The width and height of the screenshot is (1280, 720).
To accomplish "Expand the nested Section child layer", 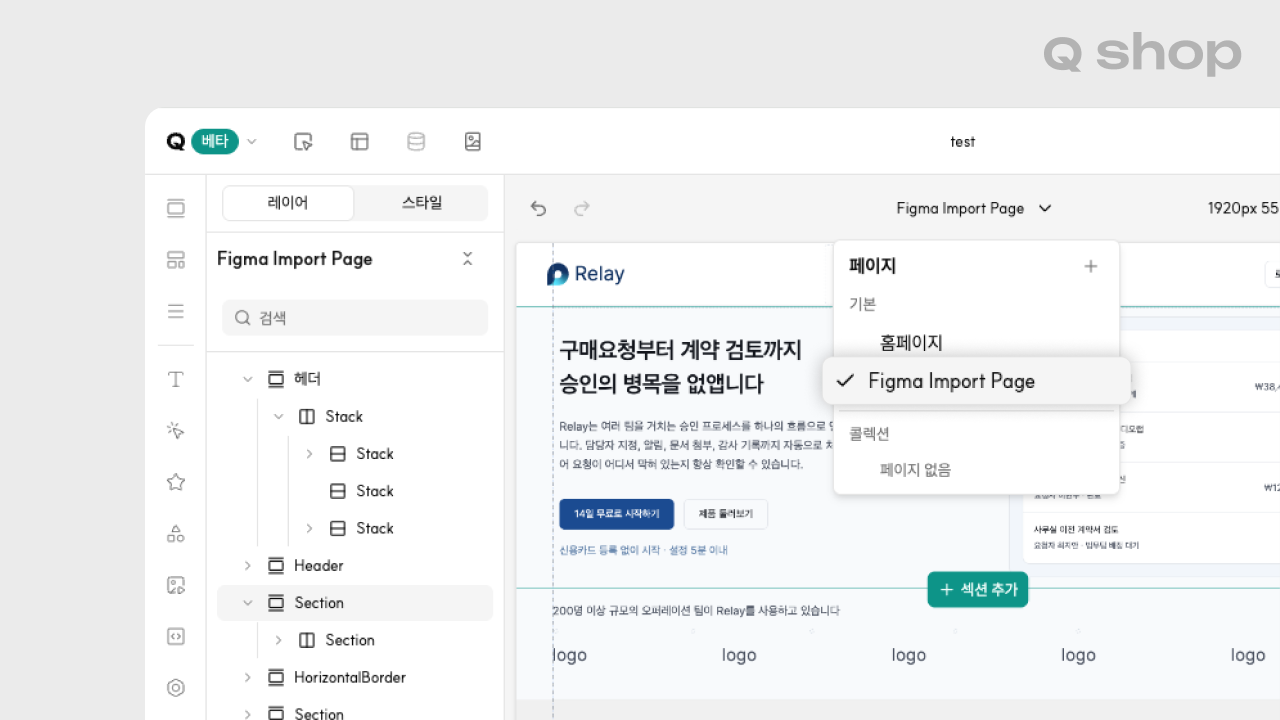I will tap(279, 640).
